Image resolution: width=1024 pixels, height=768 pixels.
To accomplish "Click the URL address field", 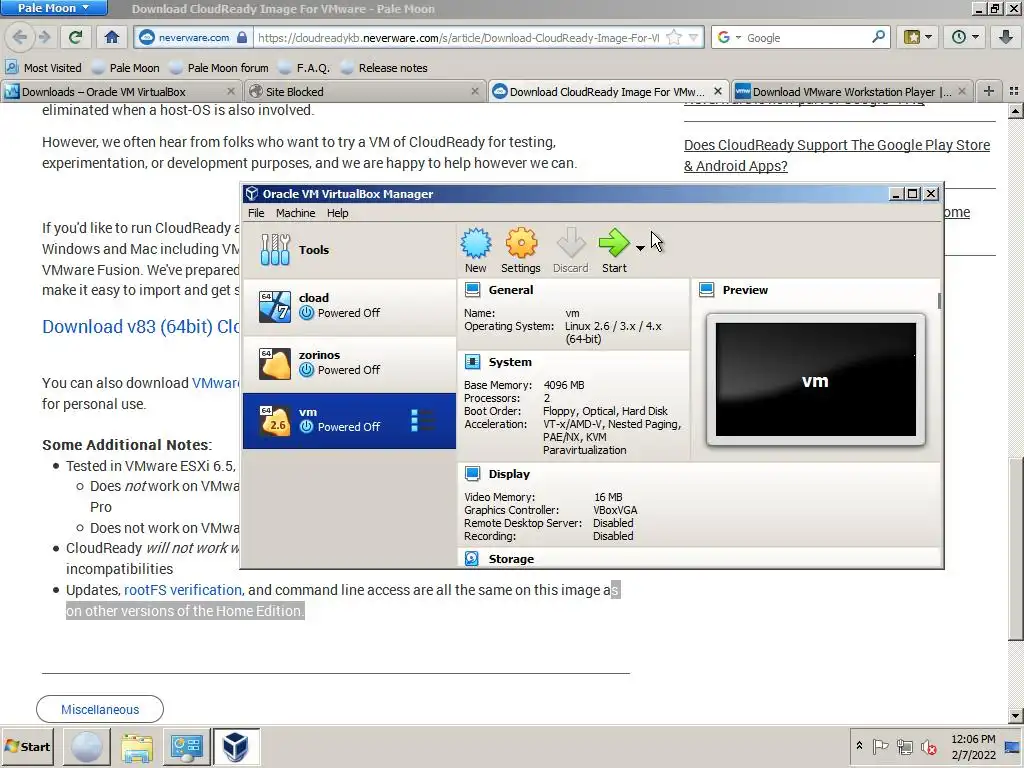I will tap(458, 38).
